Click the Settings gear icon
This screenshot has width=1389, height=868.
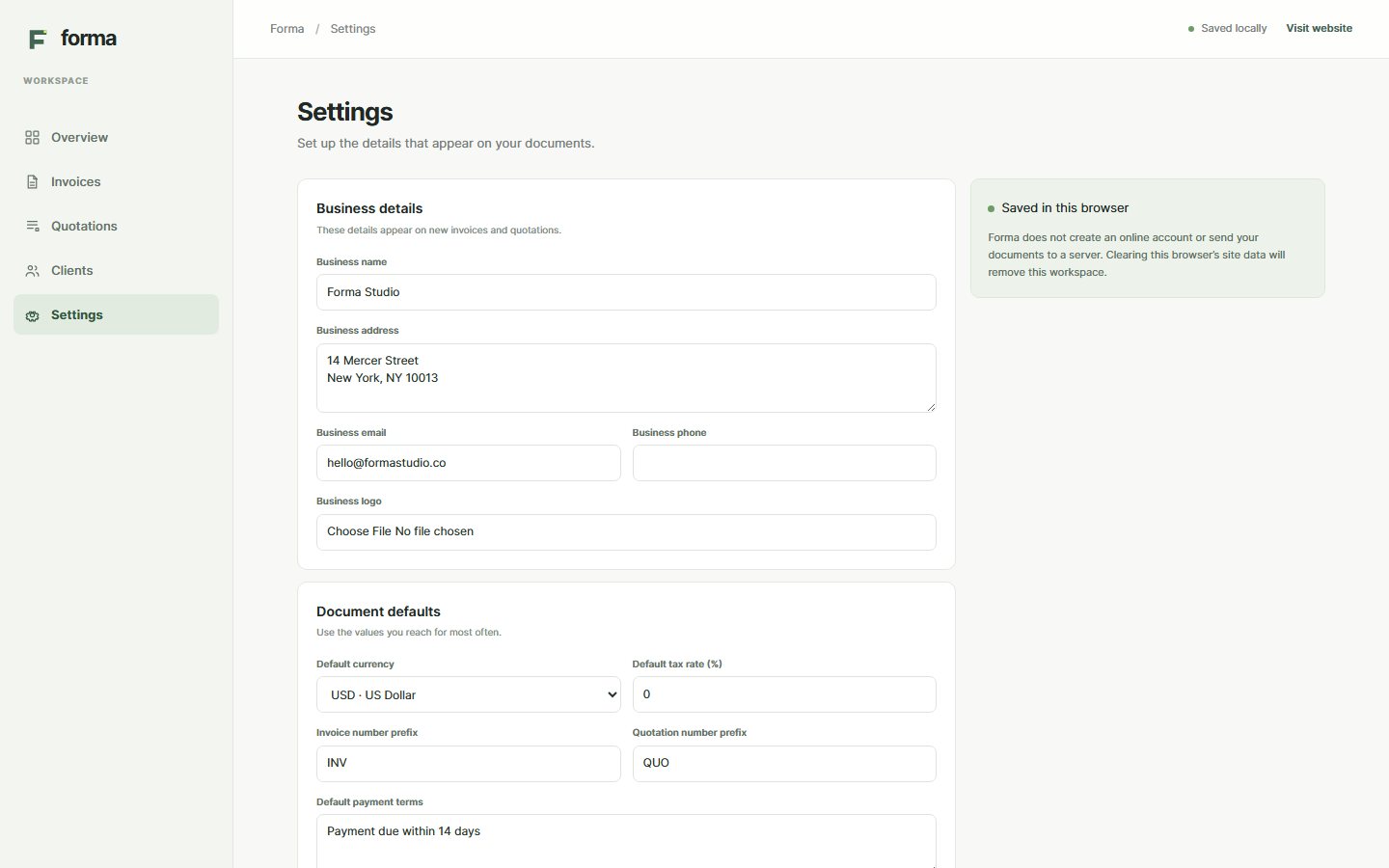(33, 315)
